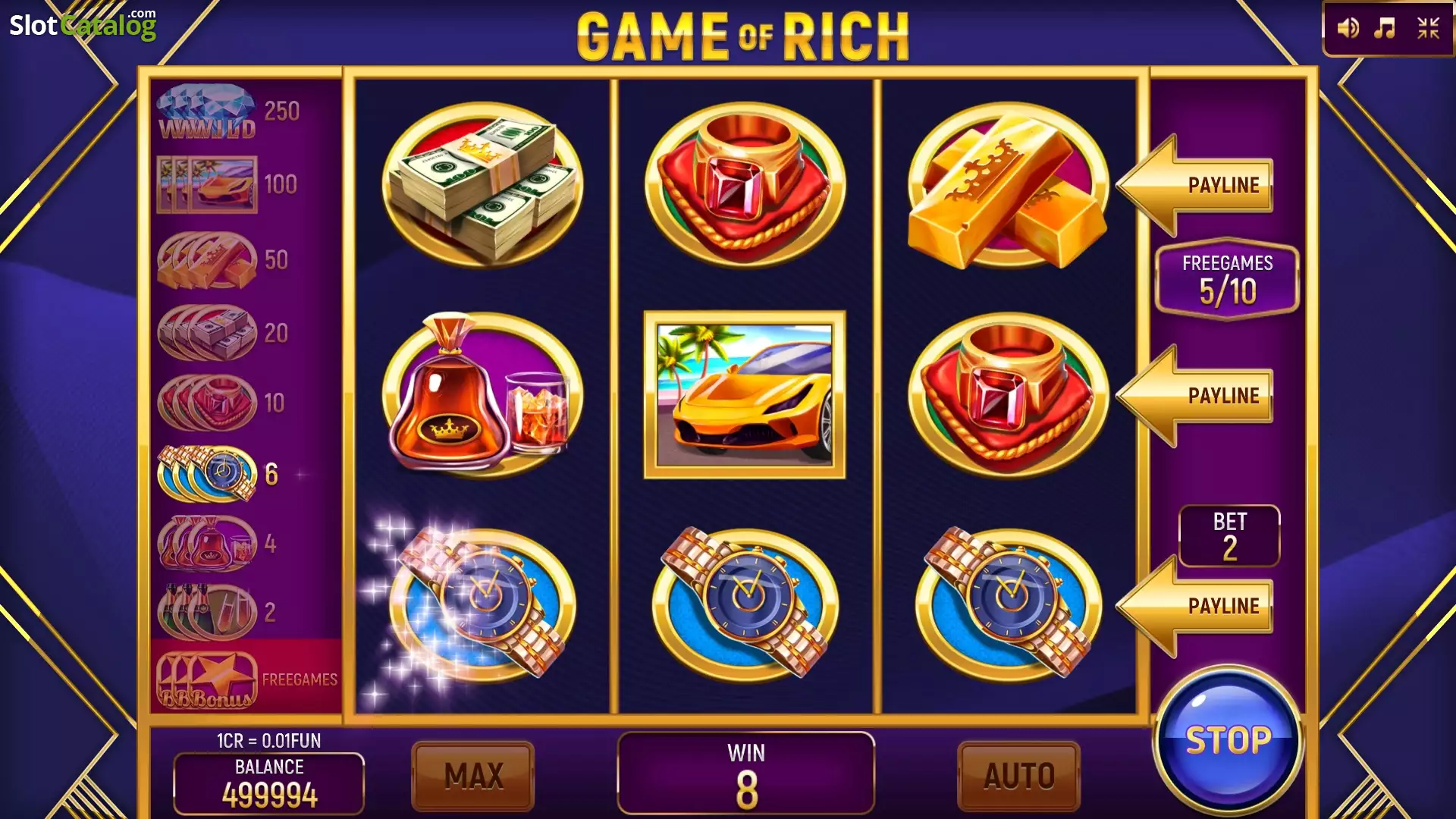The height and width of the screenshot is (819, 1456).
Task: Click the MAX bet button
Action: point(473,776)
